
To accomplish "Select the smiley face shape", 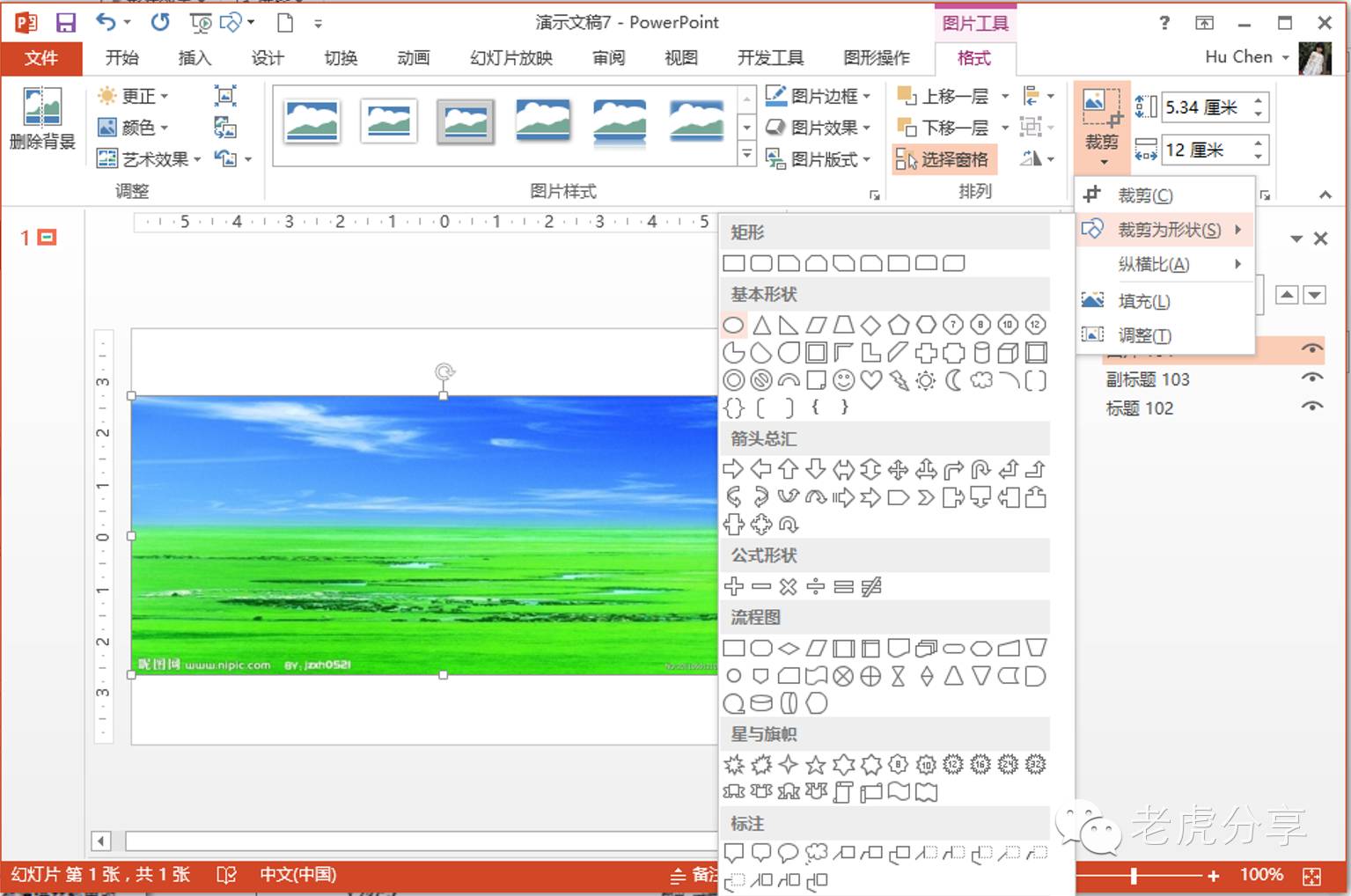I will 843,380.
